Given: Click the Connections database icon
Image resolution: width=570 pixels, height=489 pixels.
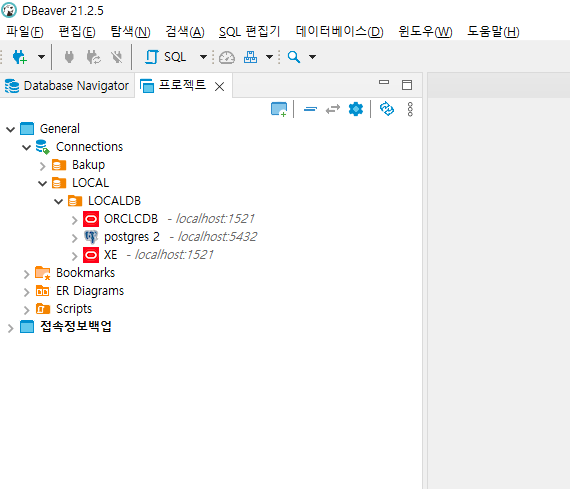Looking at the screenshot, I should [43, 147].
